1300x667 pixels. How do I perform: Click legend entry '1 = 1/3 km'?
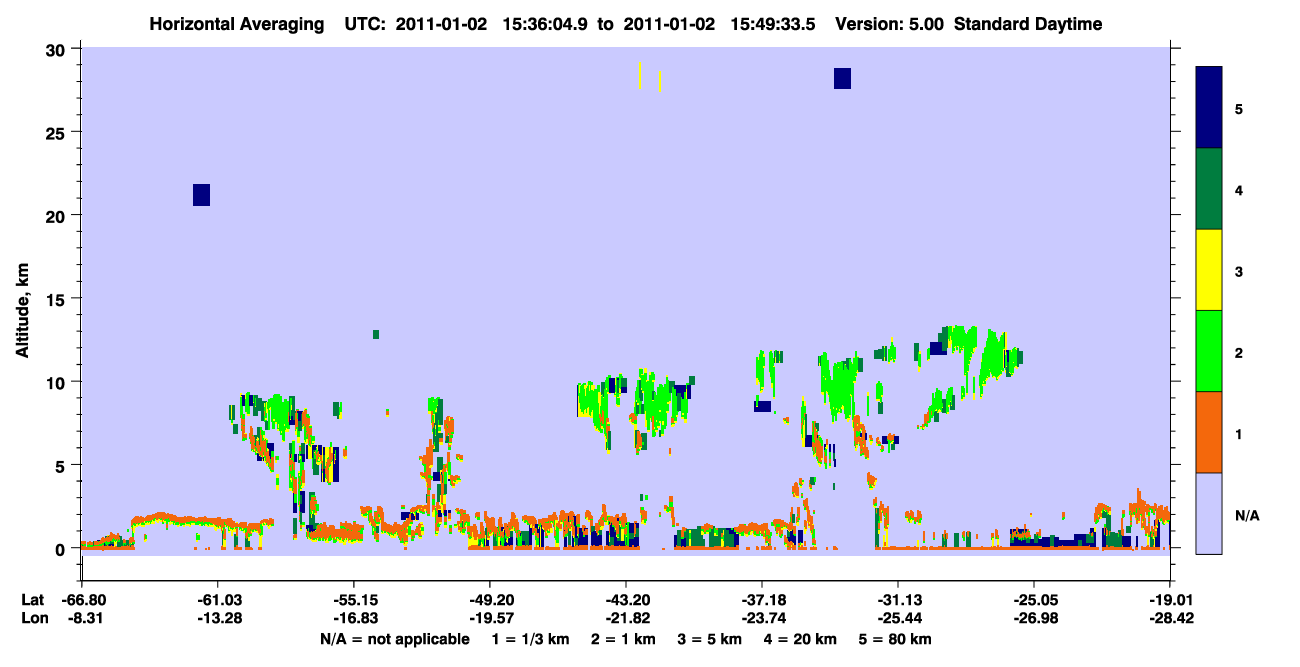pyautogui.click(x=529, y=639)
